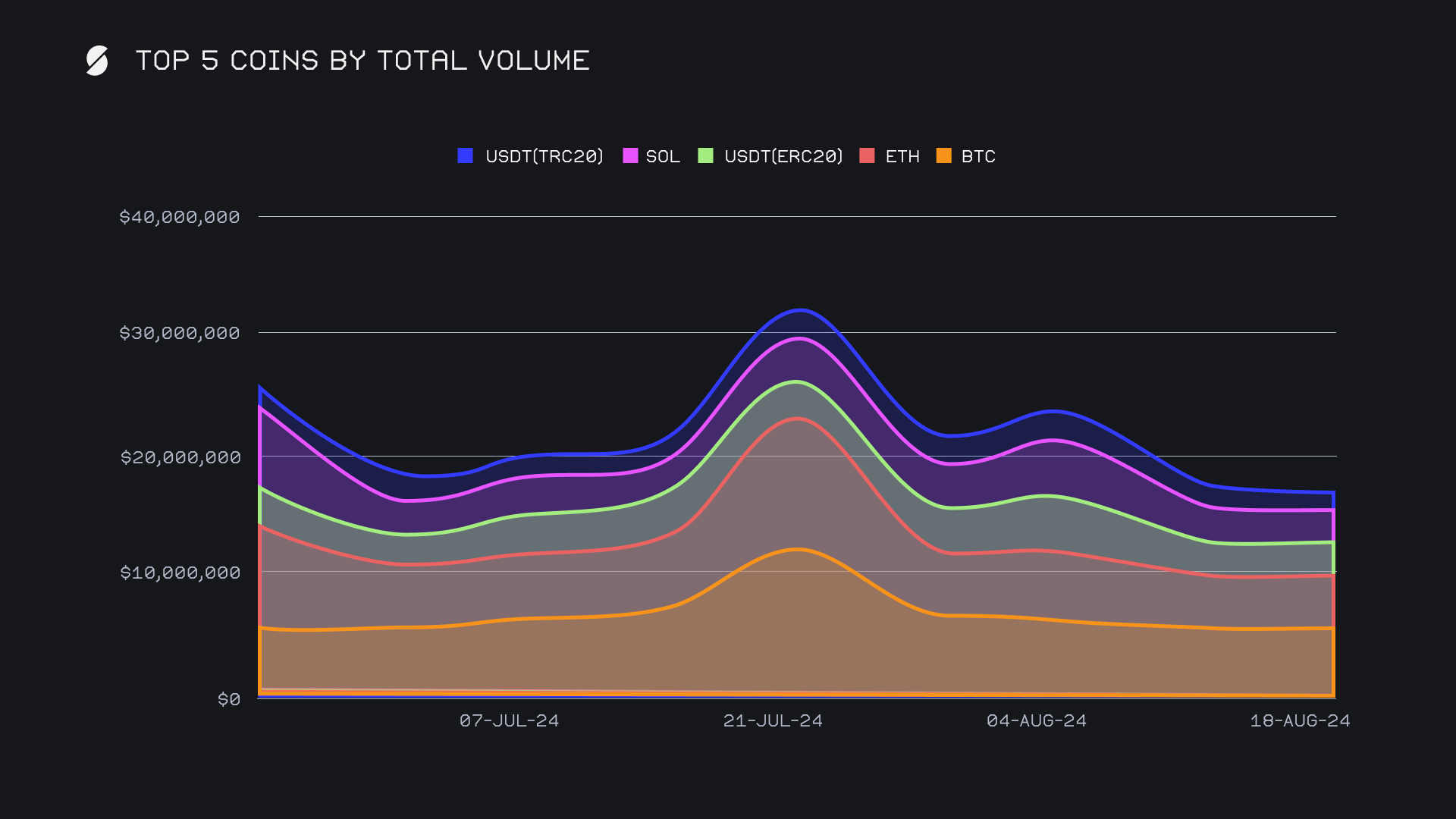Click the red ETH legend swatch

pyautogui.click(x=867, y=155)
